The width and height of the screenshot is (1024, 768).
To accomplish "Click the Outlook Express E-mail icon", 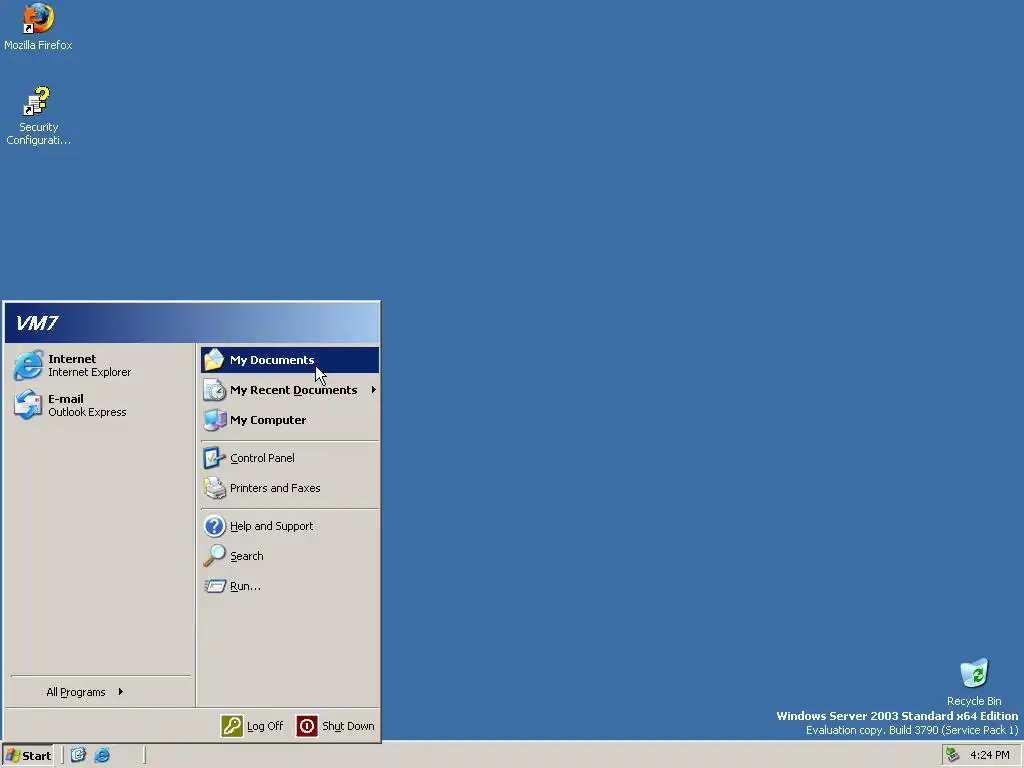I will tap(28, 405).
